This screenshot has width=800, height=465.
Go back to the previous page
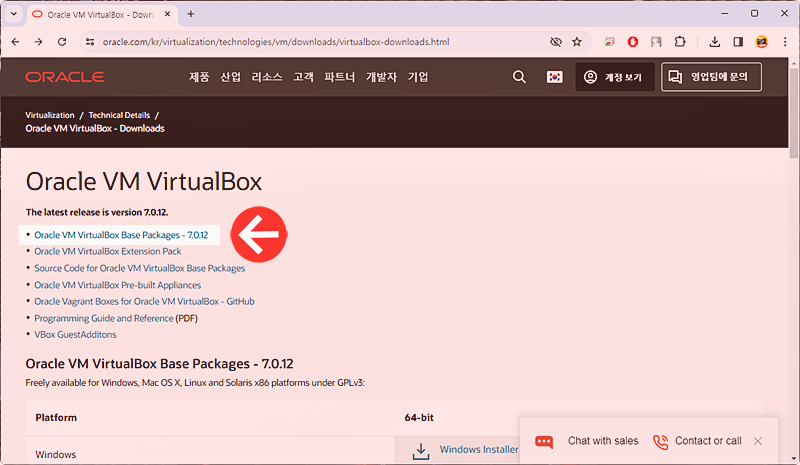tap(15, 42)
